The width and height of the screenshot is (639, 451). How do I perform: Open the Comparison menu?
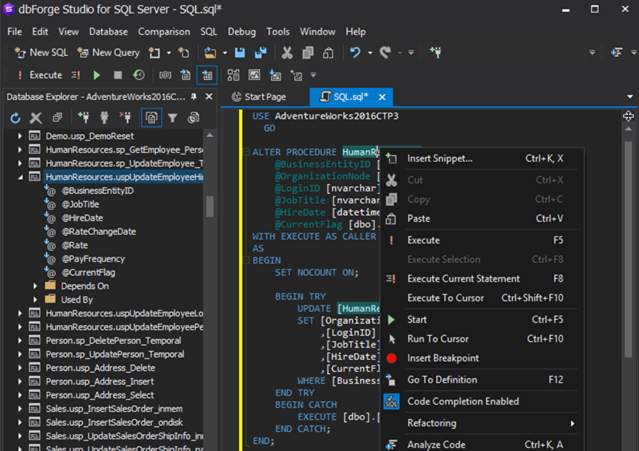click(164, 31)
